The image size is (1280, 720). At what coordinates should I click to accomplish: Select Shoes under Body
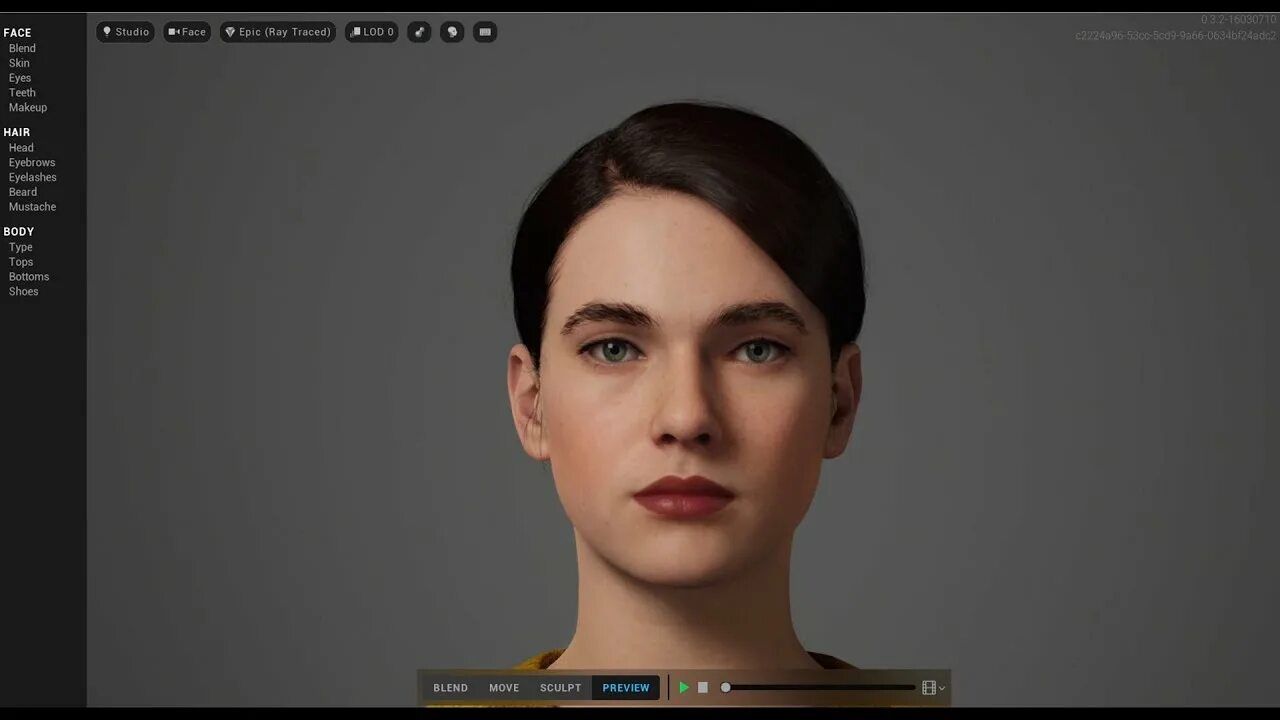[x=23, y=292]
